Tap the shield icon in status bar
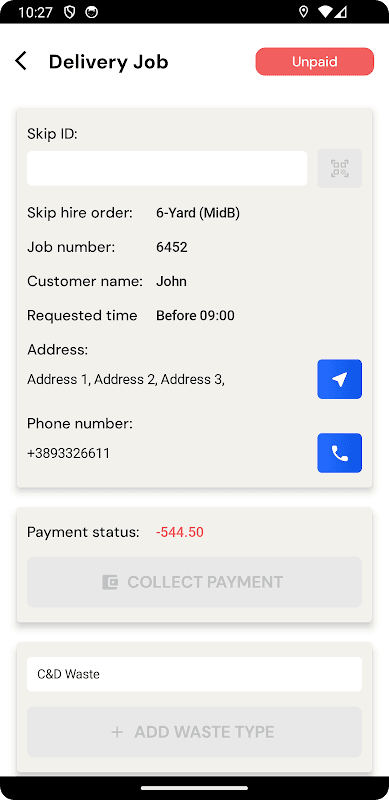The image size is (389, 800). 70,12
